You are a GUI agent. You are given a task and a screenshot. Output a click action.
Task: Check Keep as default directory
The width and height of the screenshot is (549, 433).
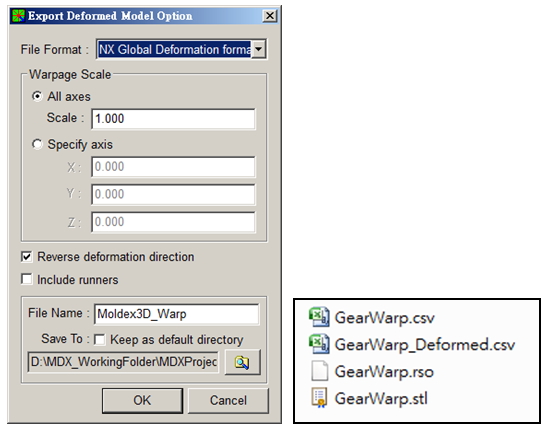coord(100,340)
